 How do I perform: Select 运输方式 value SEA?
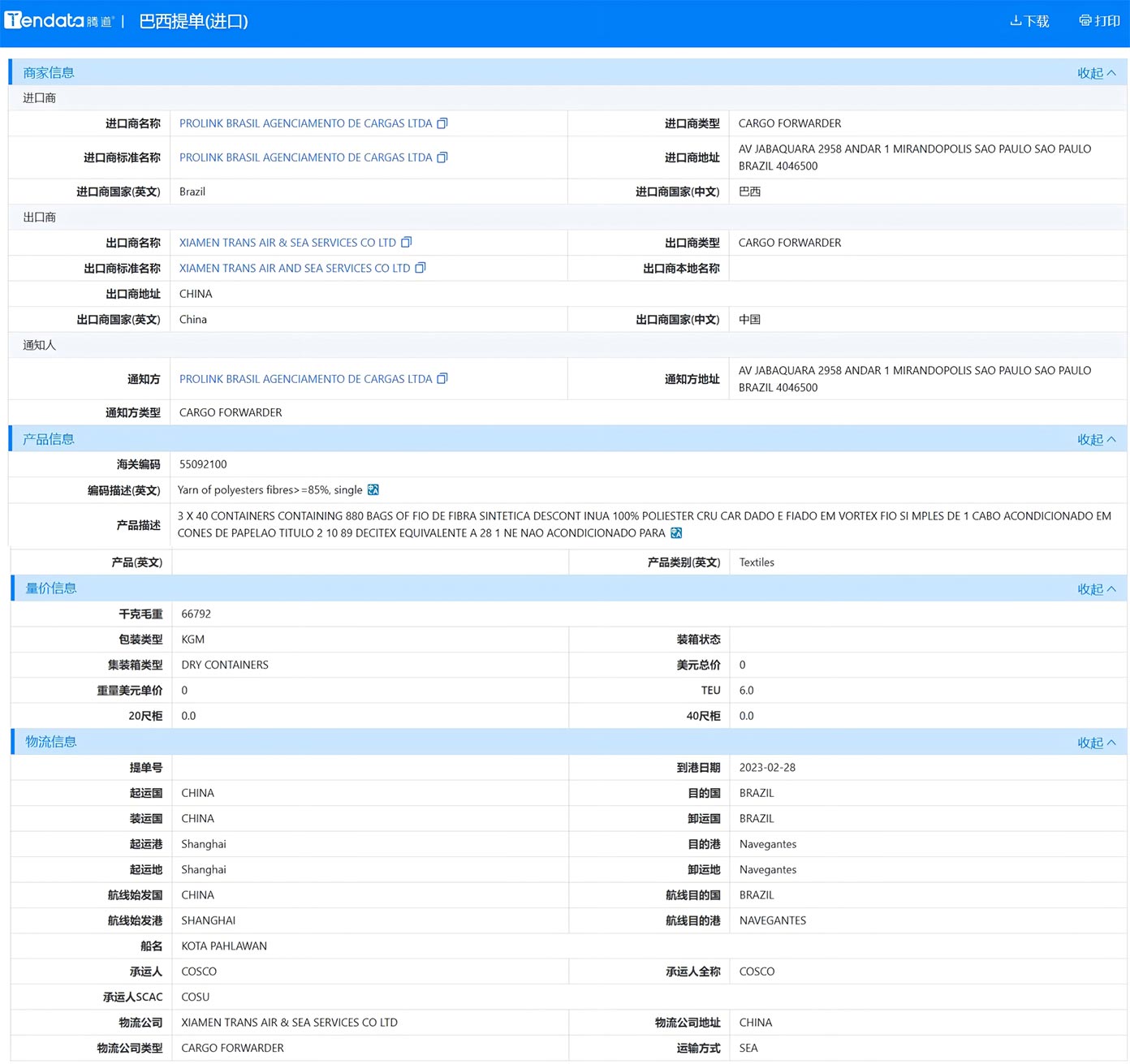coord(748,1049)
